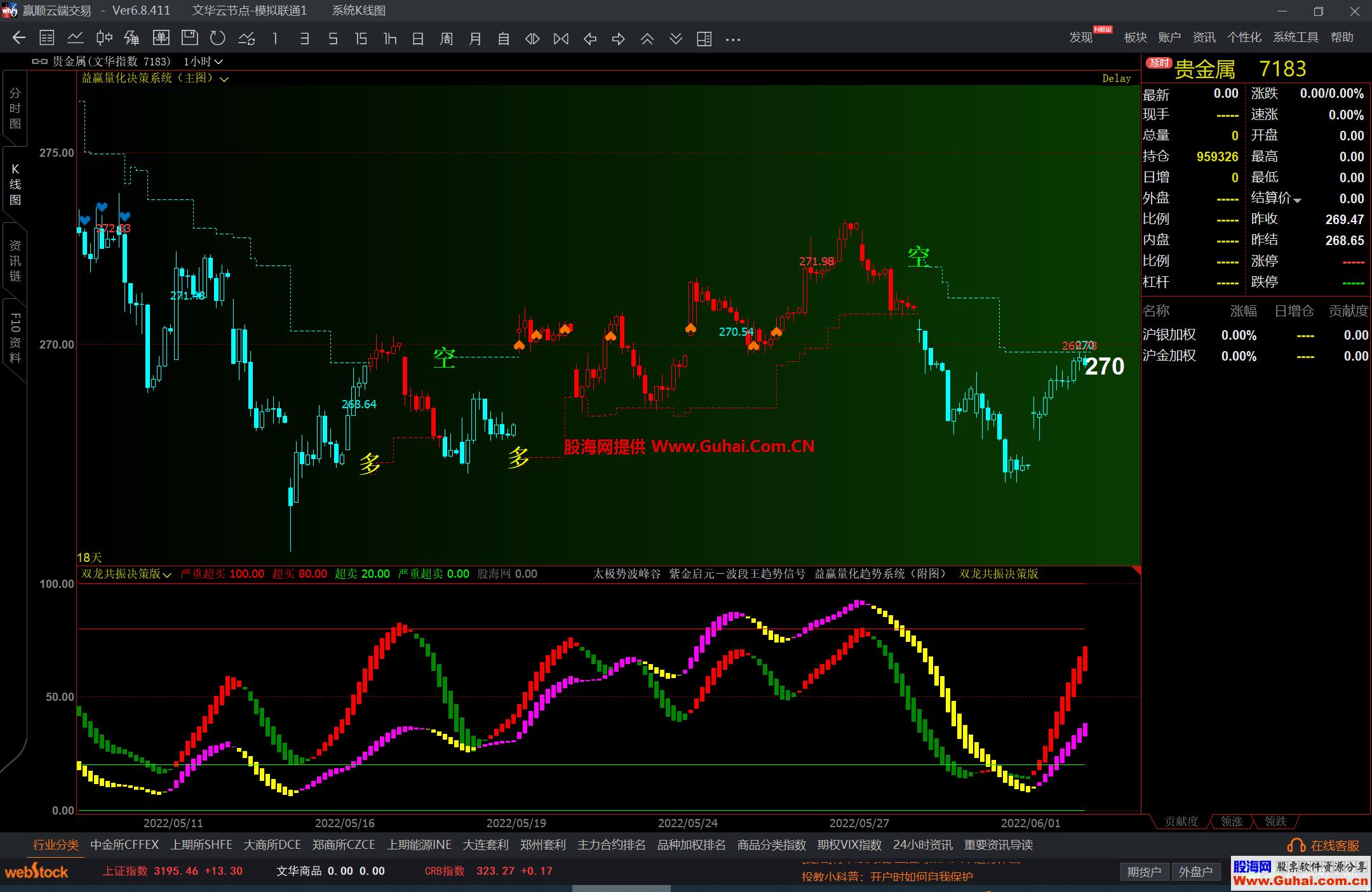Click the back arrow toolbar icon
This screenshot has width=1372, height=892.
pyautogui.click(x=18, y=38)
